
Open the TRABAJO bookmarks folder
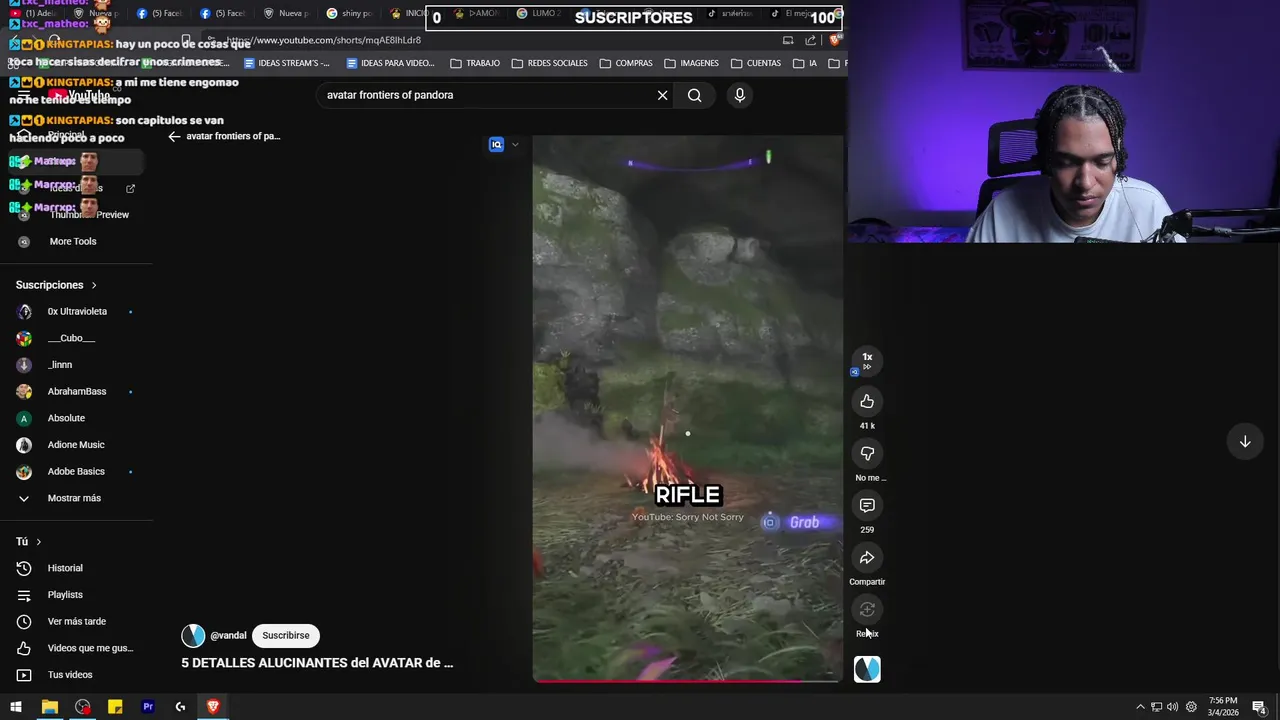point(475,63)
